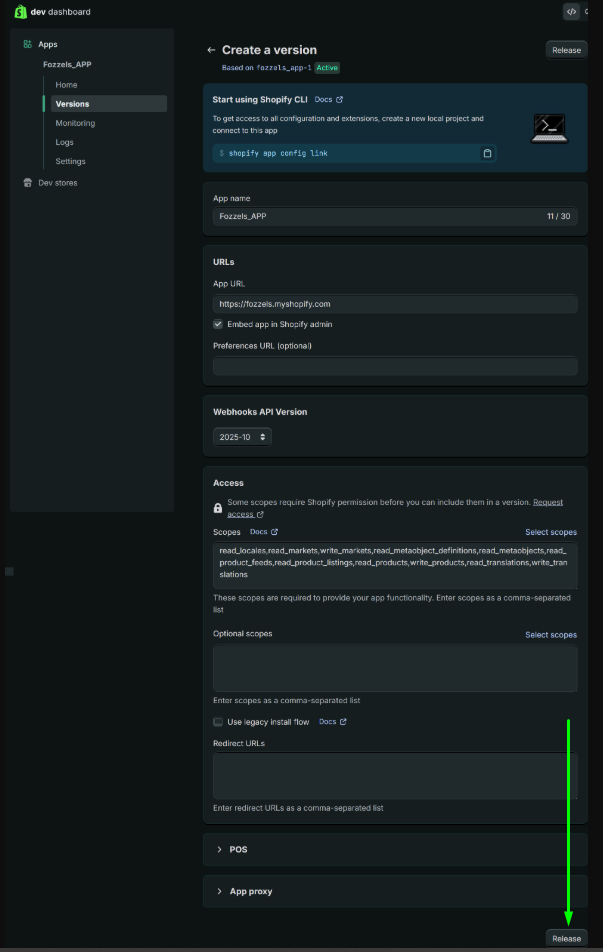Click the lock icon in Access section

tap(218, 508)
